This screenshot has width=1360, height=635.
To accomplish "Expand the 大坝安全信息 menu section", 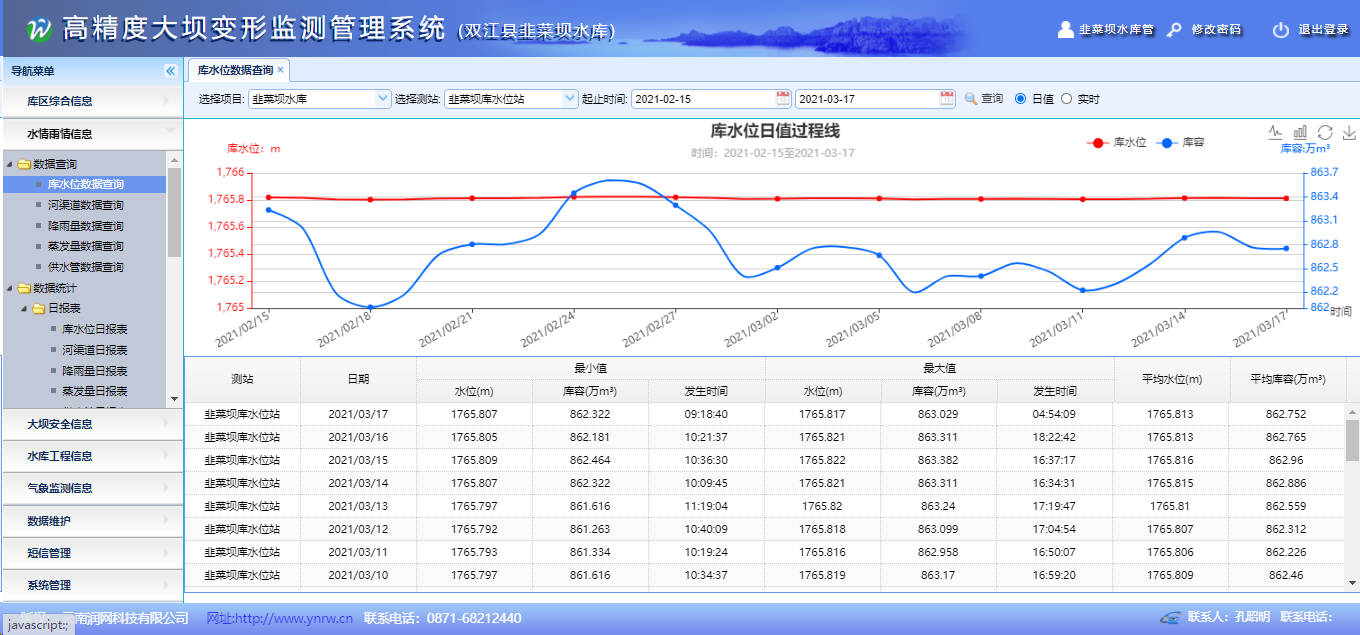I will click(91, 424).
